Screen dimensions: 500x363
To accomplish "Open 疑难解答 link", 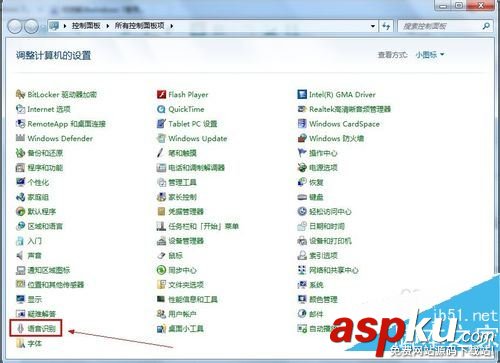I will [x=42, y=314].
